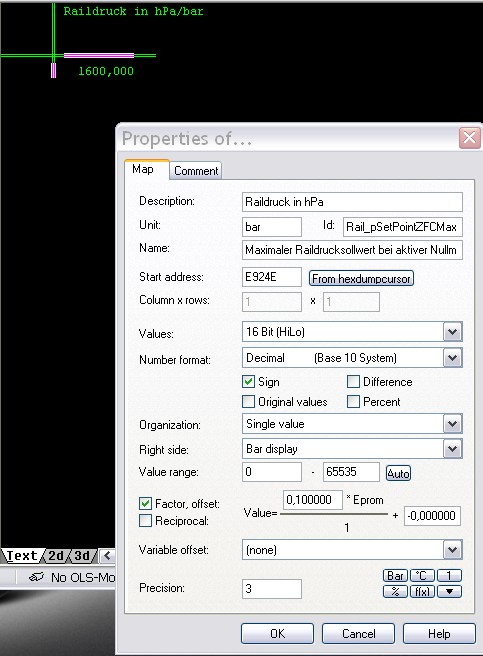Viewport: 483px width, 656px height.
Task: Enable the Reciprocal checkbox
Action: 145,521
